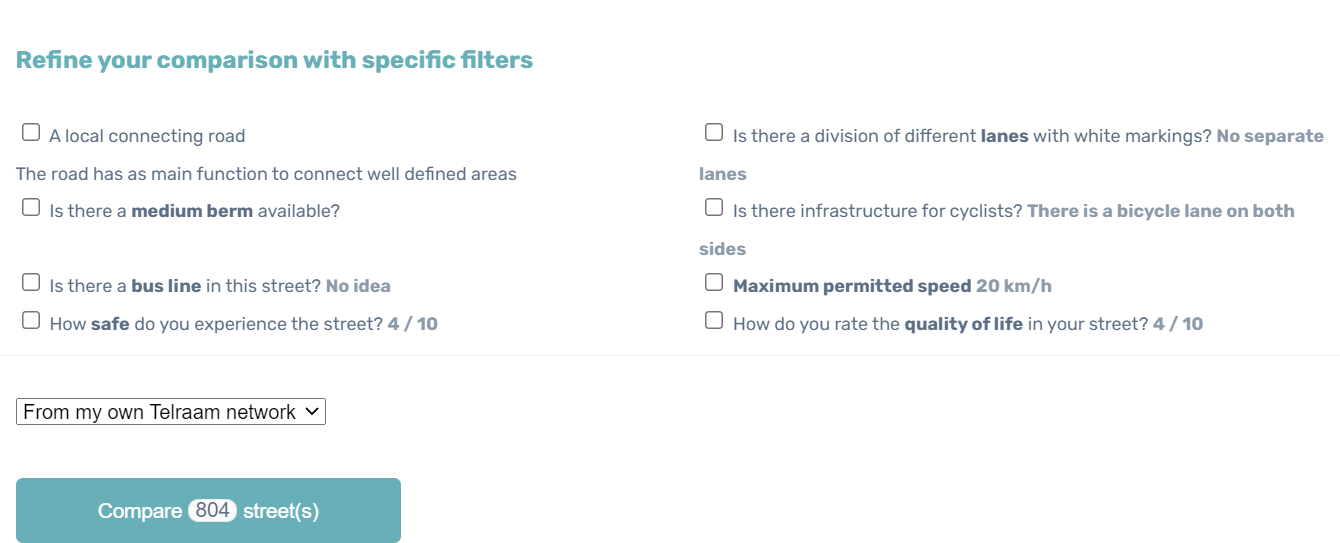Click the 'How safe do you experience' label
The image size is (1340, 543).
point(216,324)
